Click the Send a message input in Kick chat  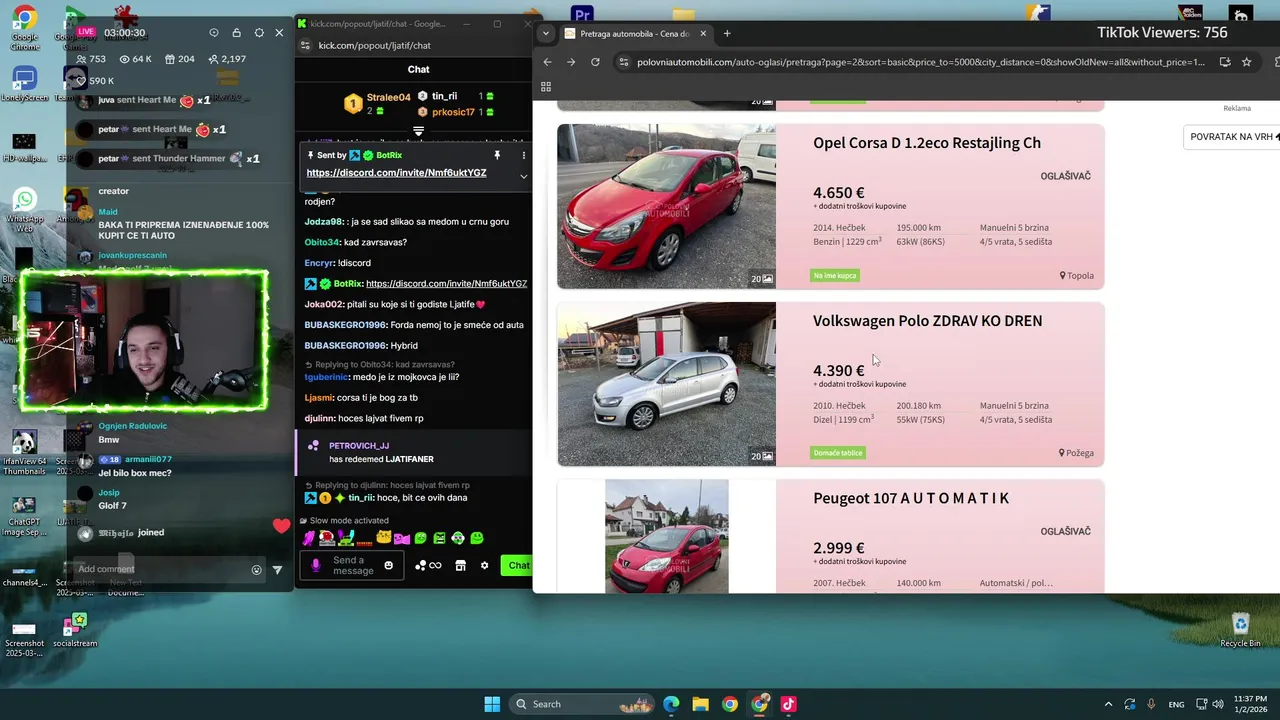click(353, 566)
